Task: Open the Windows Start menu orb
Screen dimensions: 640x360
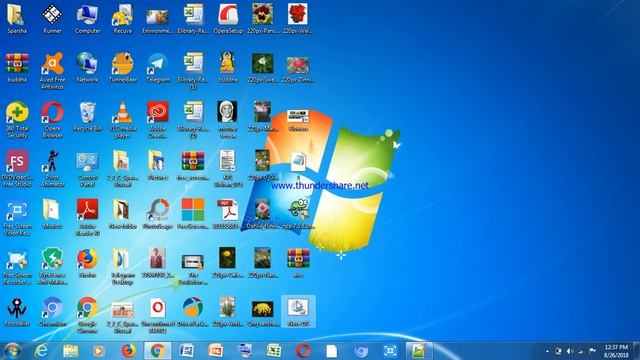Action: tap(12, 351)
